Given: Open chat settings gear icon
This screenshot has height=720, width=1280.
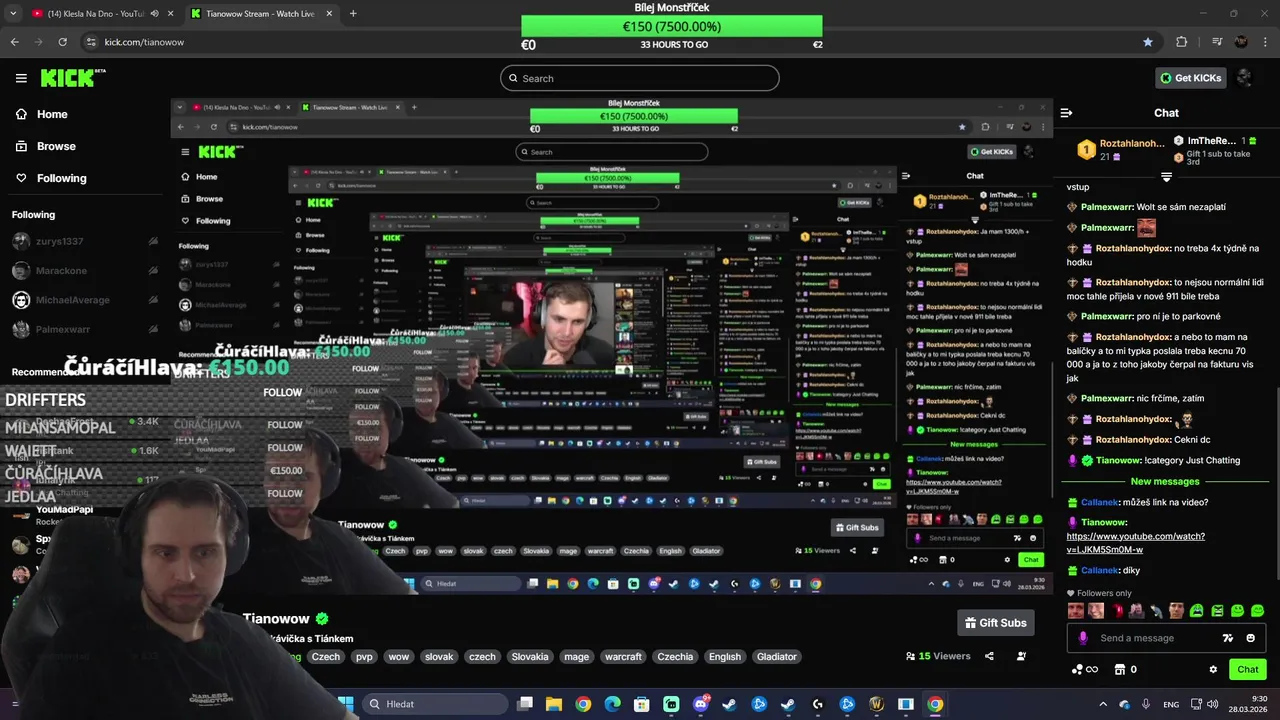Looking at the screenshot, I should (1213, 670).
